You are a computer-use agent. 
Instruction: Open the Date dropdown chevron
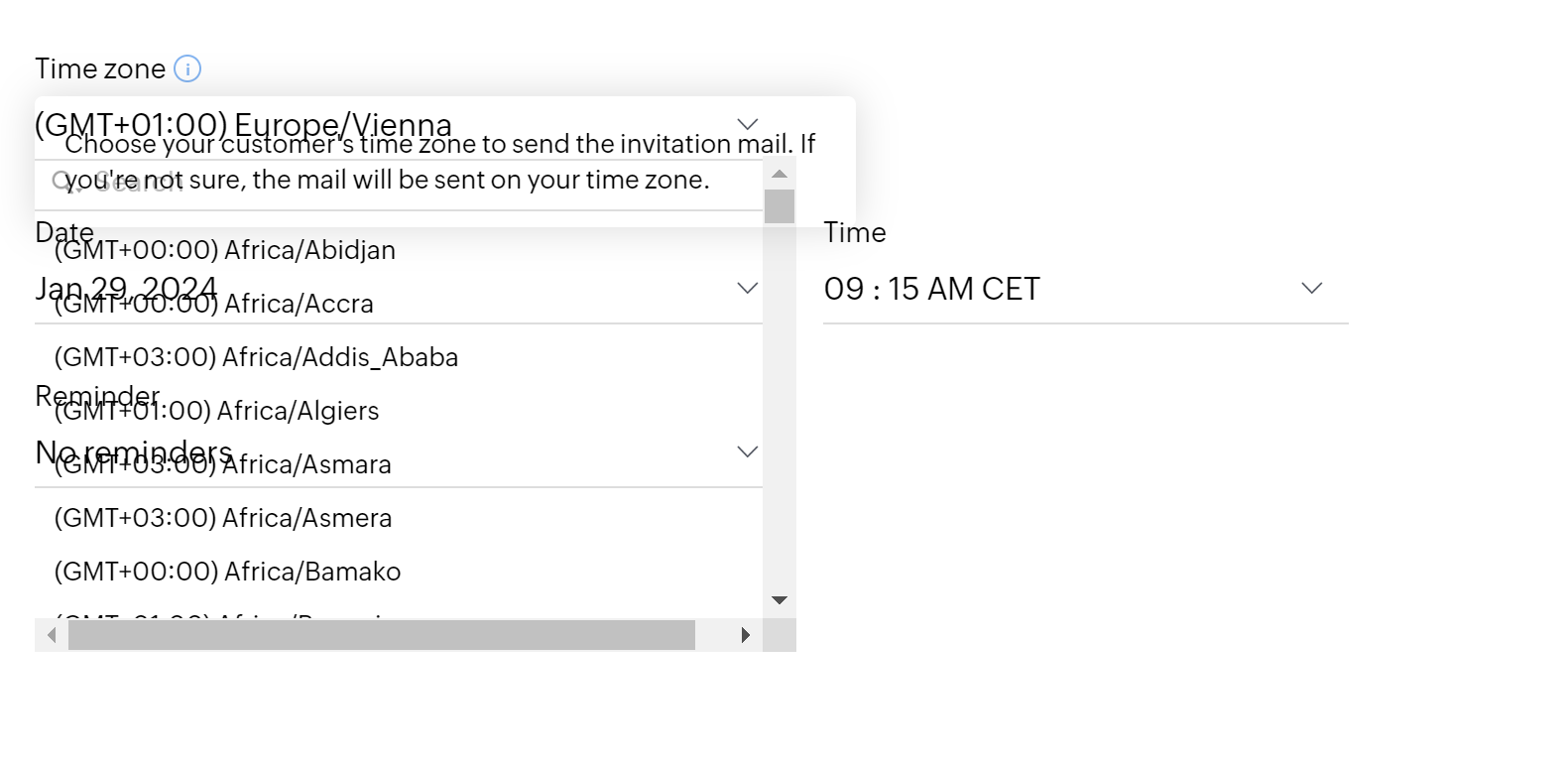[748, 288]
